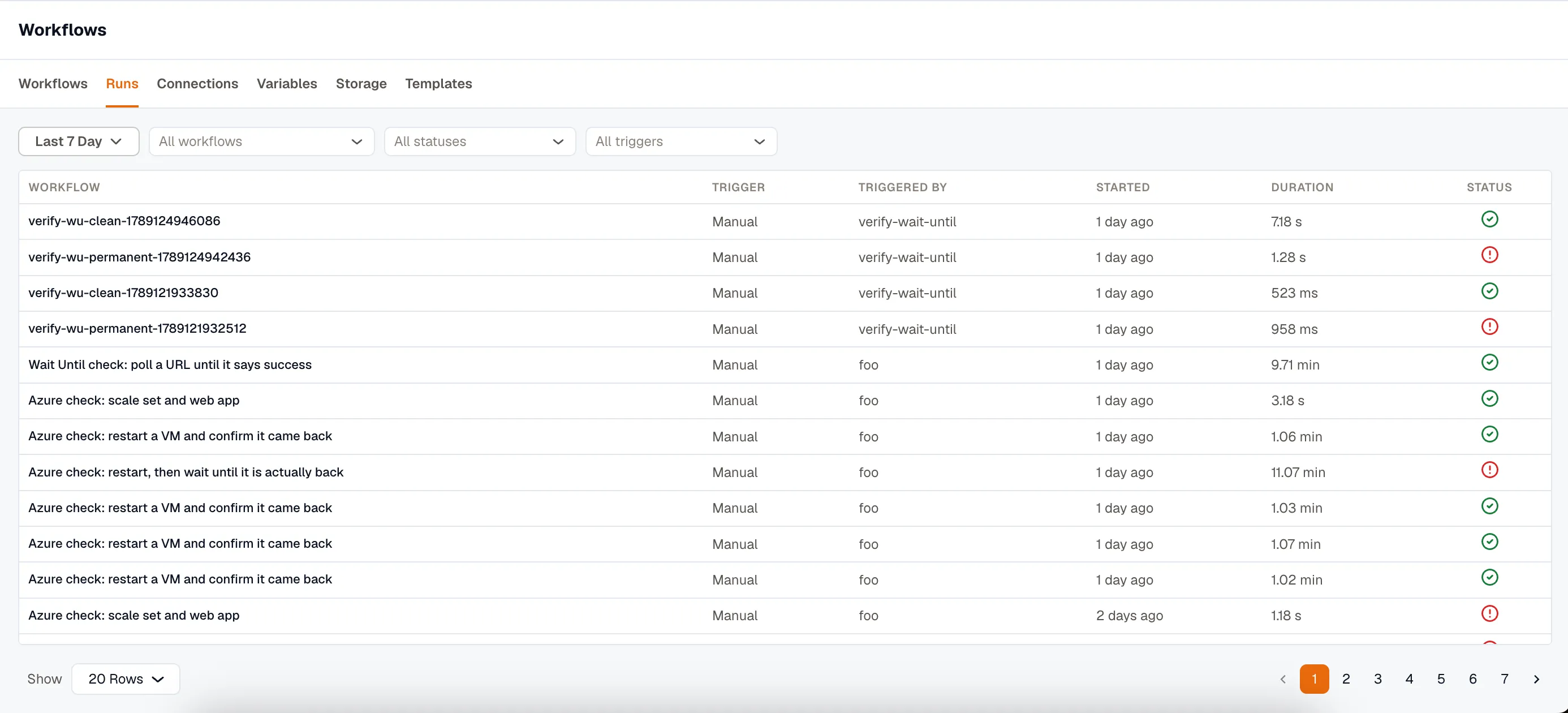The width and height of the screenshot is (1568, 713).
Task: Click the 523 ms duration cell
Action: [x=1294, y=293]
